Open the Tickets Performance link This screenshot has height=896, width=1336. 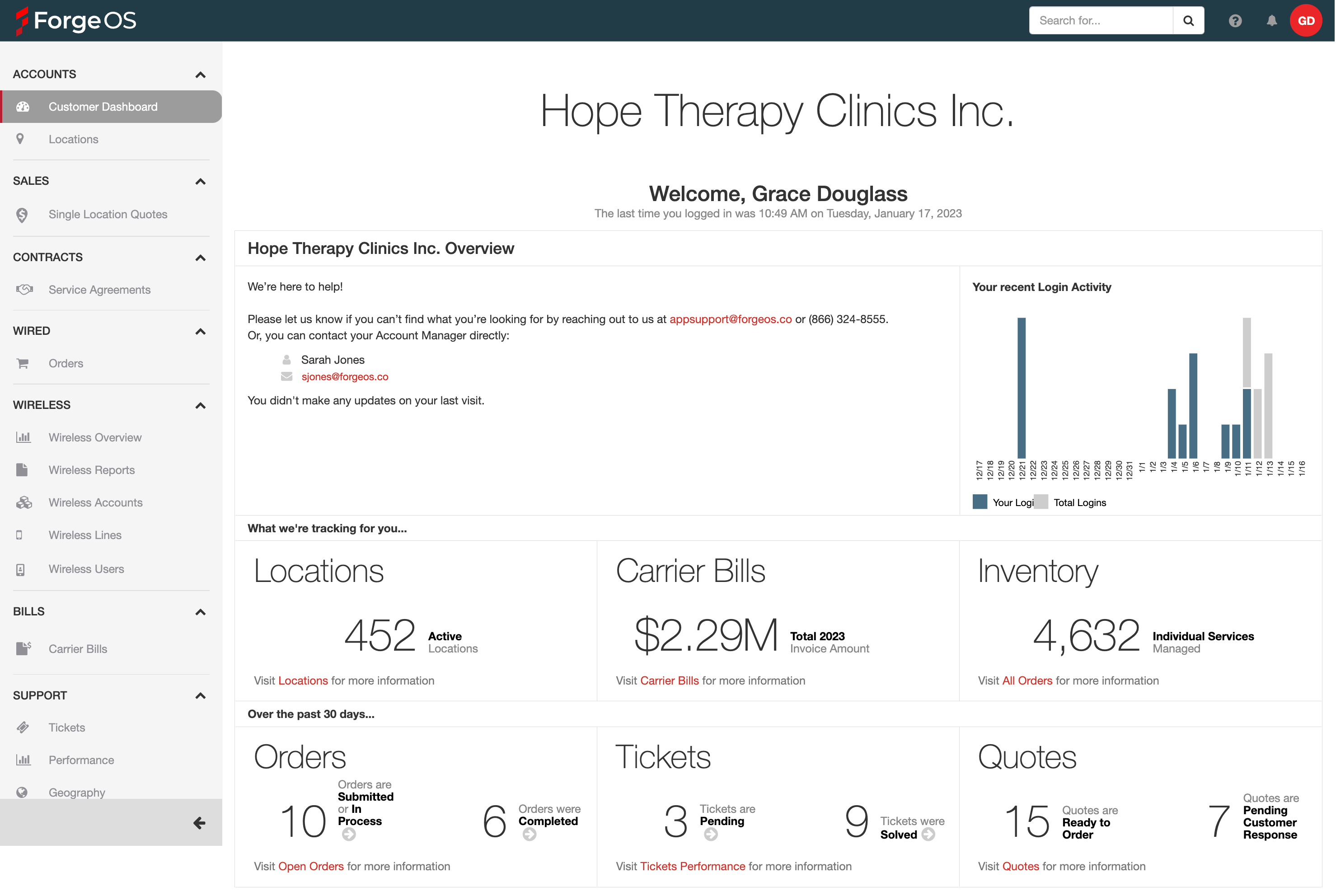[693, 866]
